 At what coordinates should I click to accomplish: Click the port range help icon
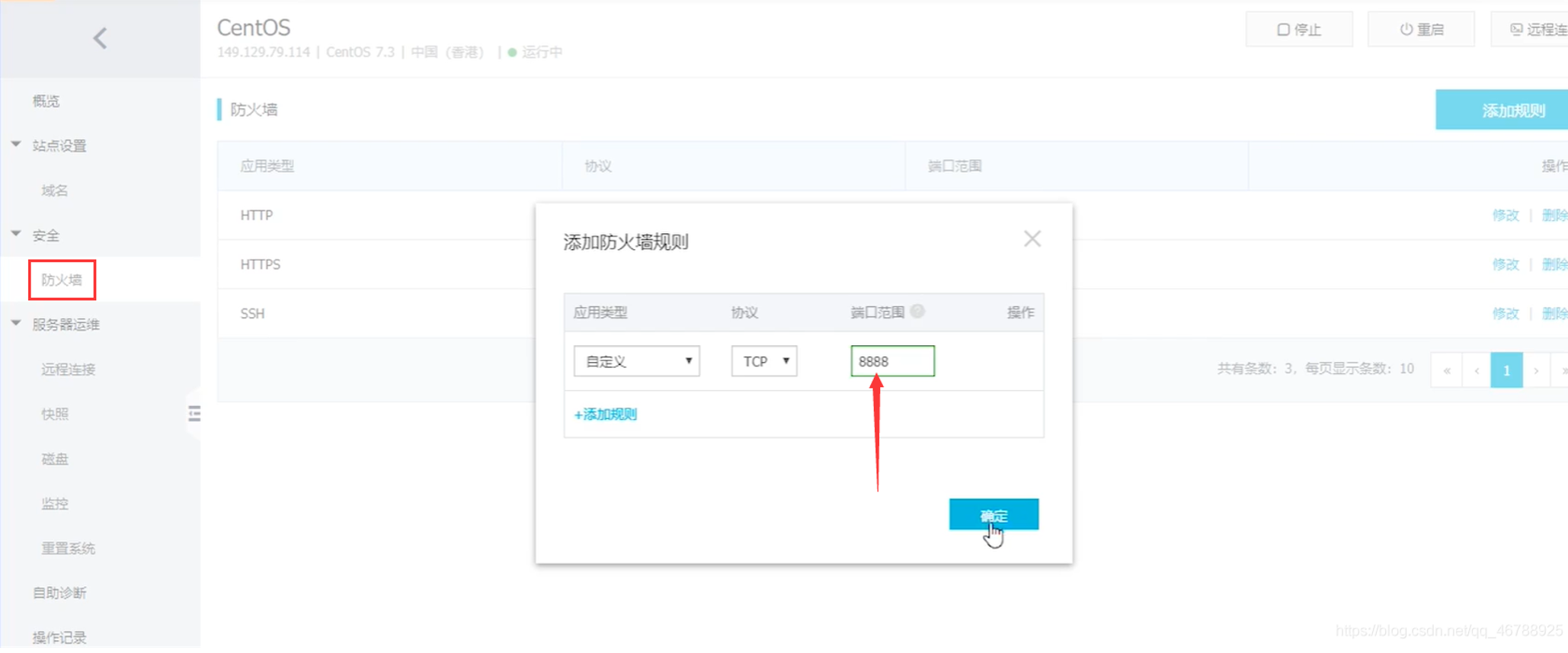917,311
